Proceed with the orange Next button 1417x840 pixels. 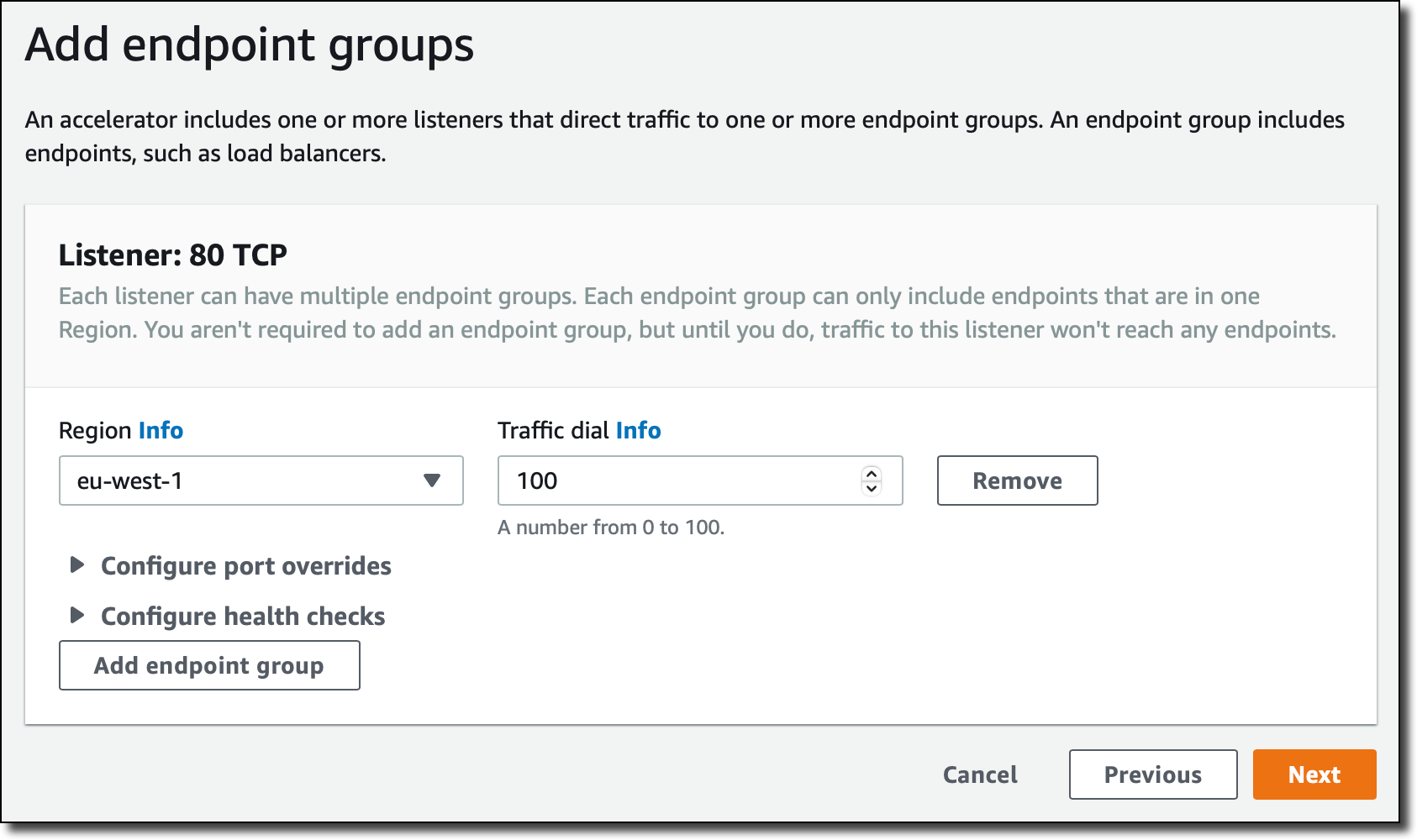1314,774
